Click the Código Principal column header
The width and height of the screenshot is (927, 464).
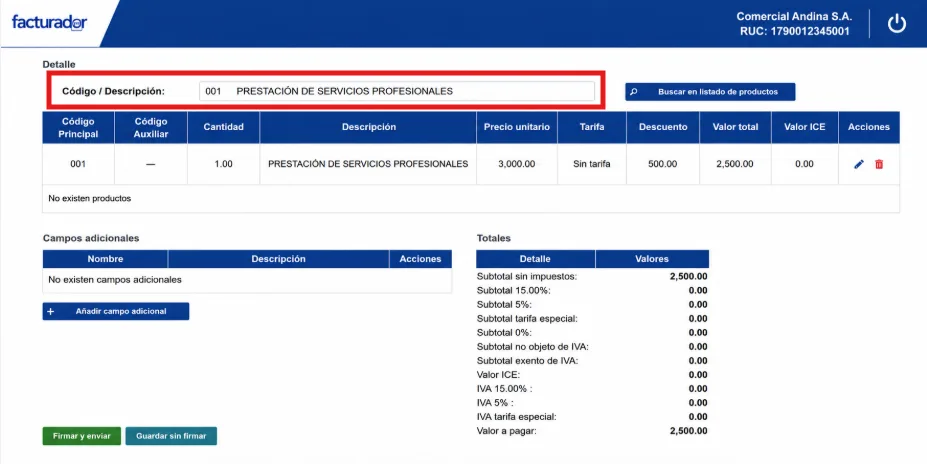(x=78, y=128)
